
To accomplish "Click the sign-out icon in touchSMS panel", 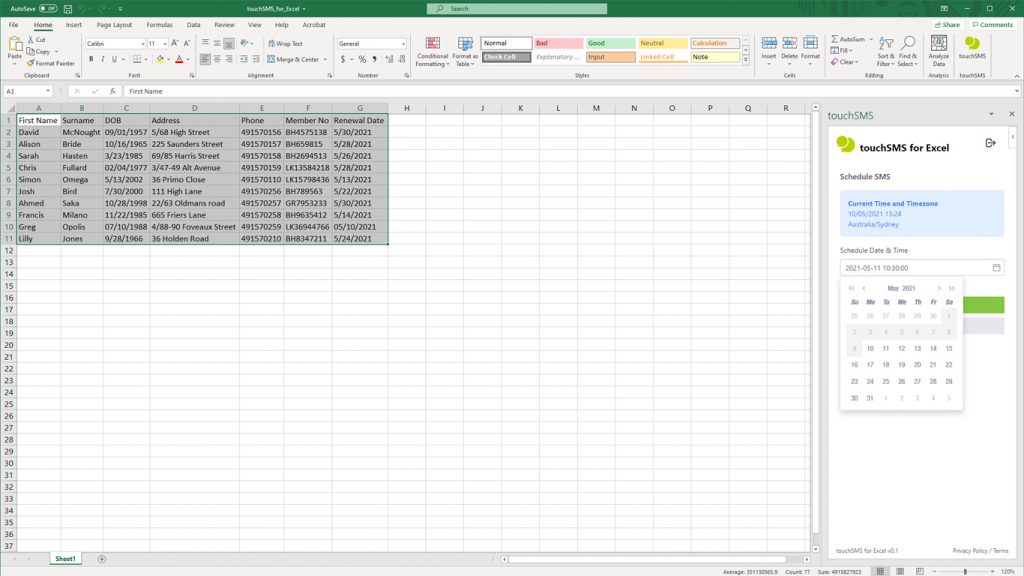I will (x=992, y=142).
